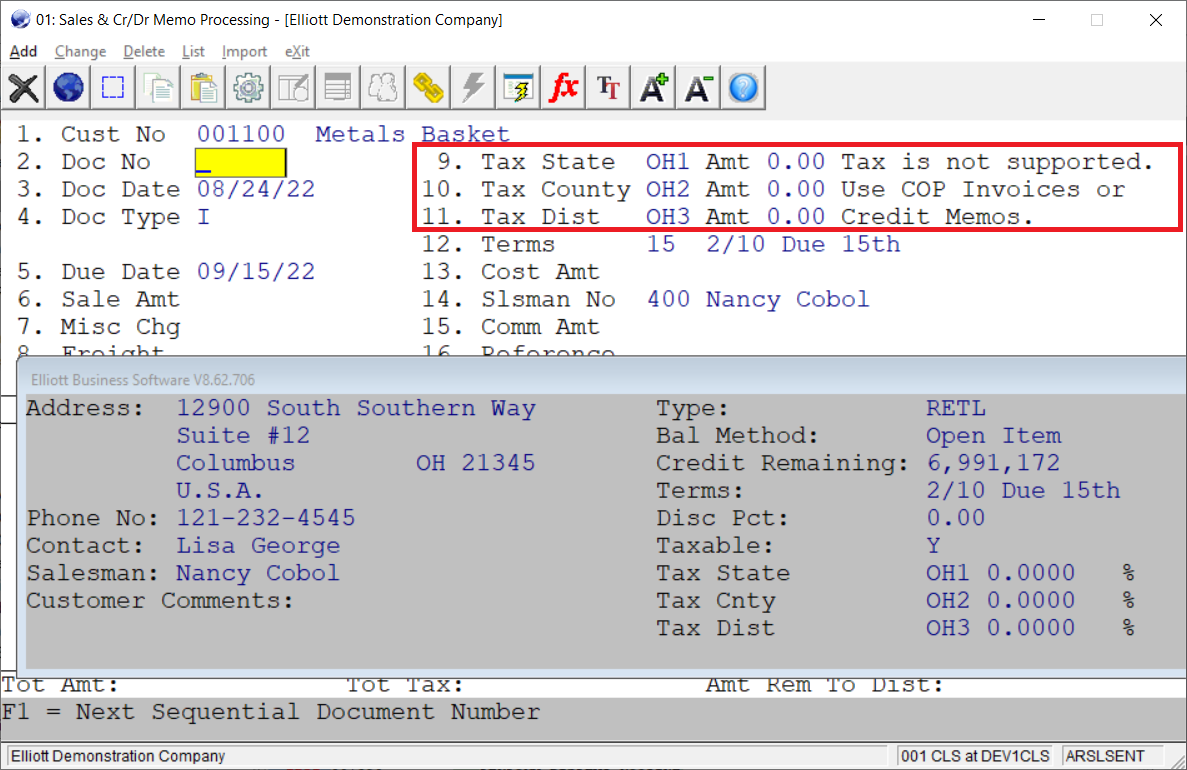The height and width of the screenshot is (770, 1187).
Task: Click customer number 001100
Action: pyautogui.click(x=241, y=134)
